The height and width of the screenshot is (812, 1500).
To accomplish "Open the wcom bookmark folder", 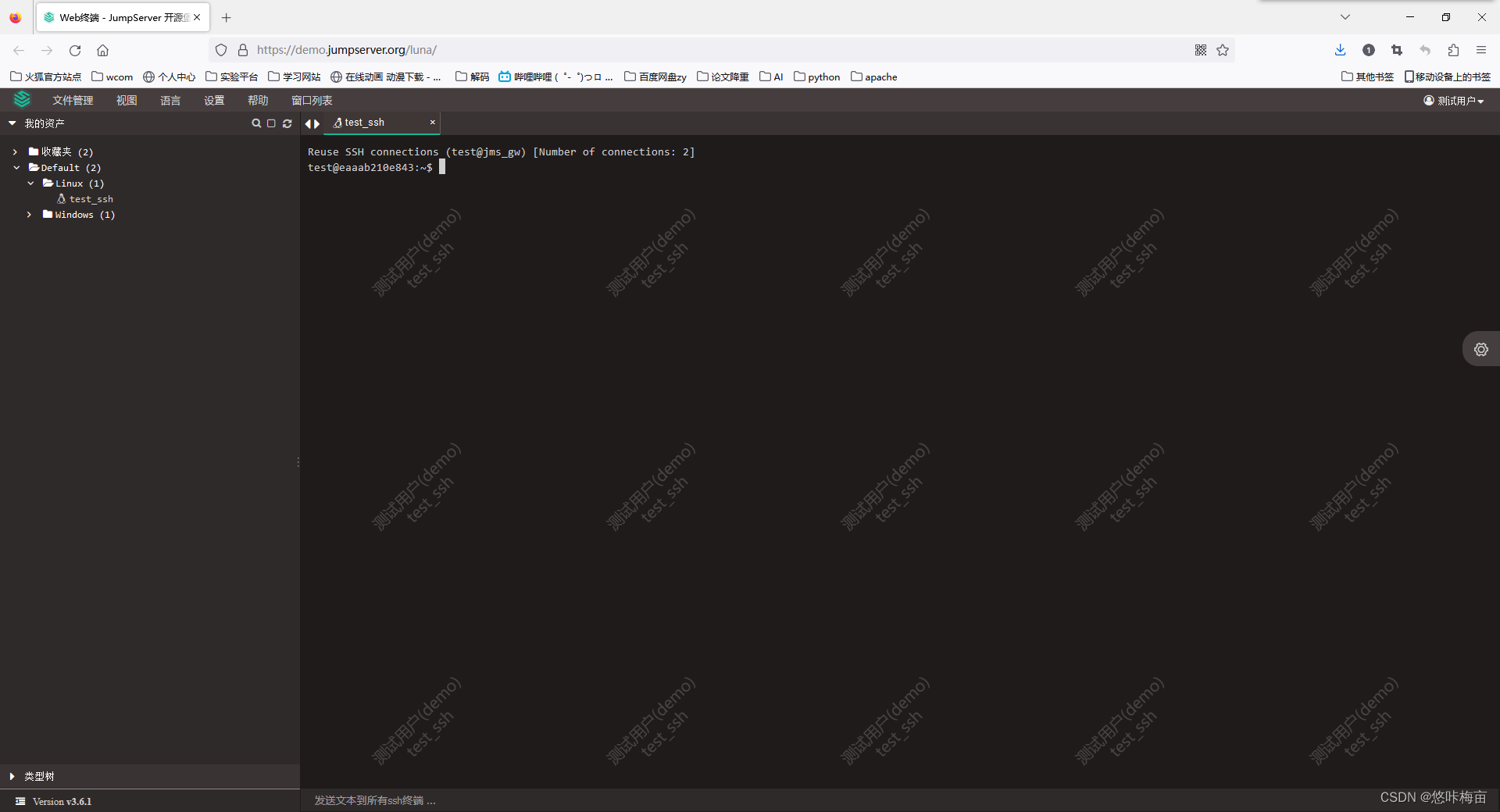I will click(112, 77).
